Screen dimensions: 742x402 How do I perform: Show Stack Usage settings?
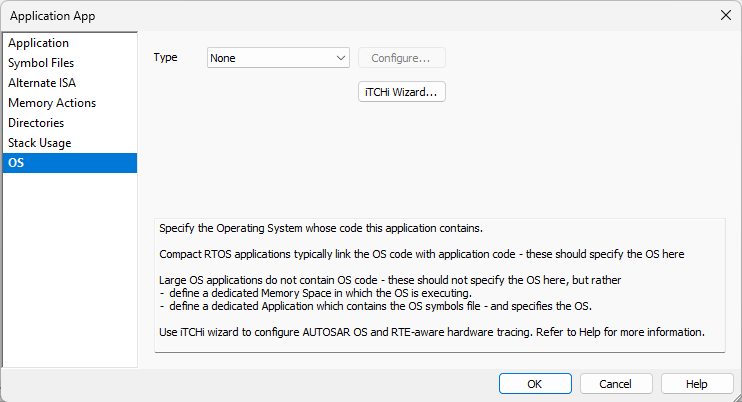(40, 143)
